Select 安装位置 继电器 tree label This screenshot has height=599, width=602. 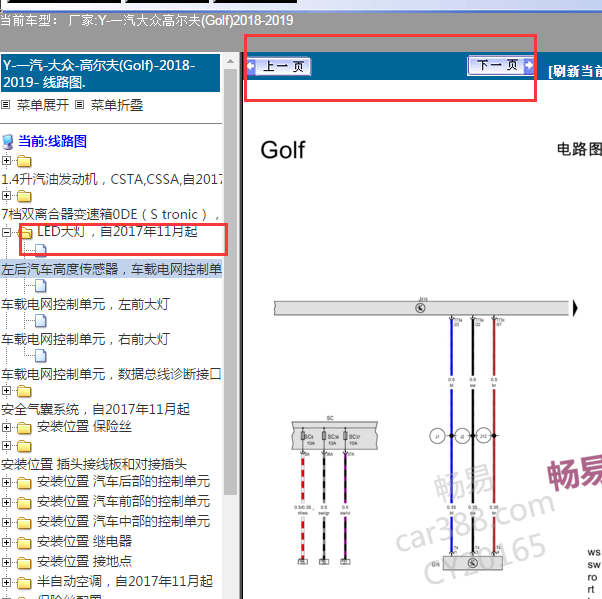pos(84,542)
